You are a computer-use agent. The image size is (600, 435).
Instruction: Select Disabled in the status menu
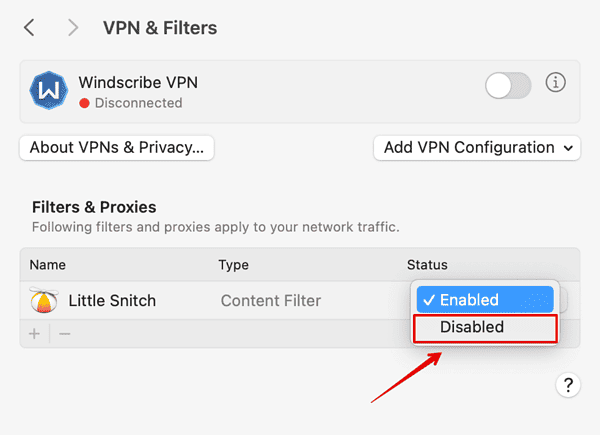tap(472, 327)
